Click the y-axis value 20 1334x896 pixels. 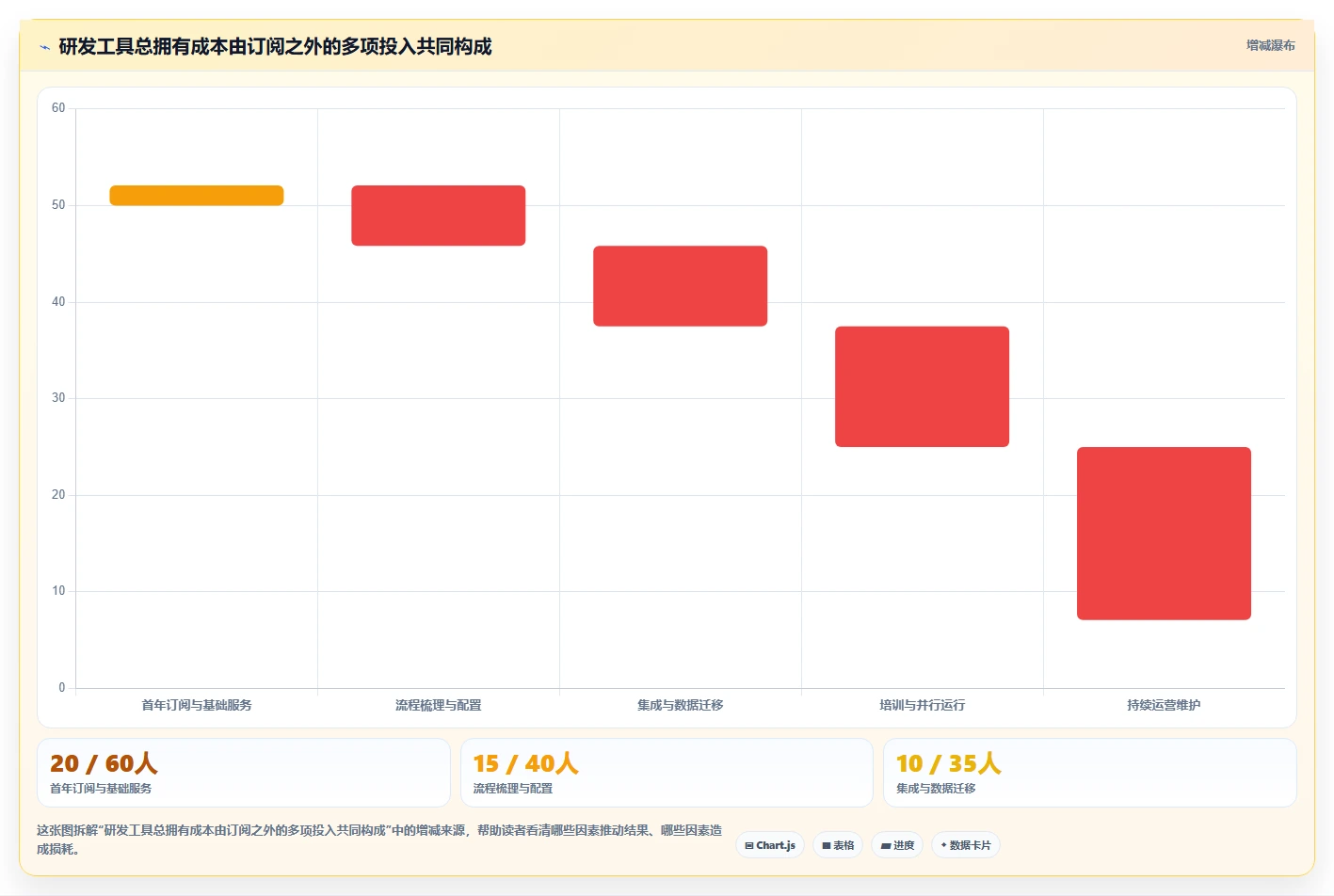(58, 495)
